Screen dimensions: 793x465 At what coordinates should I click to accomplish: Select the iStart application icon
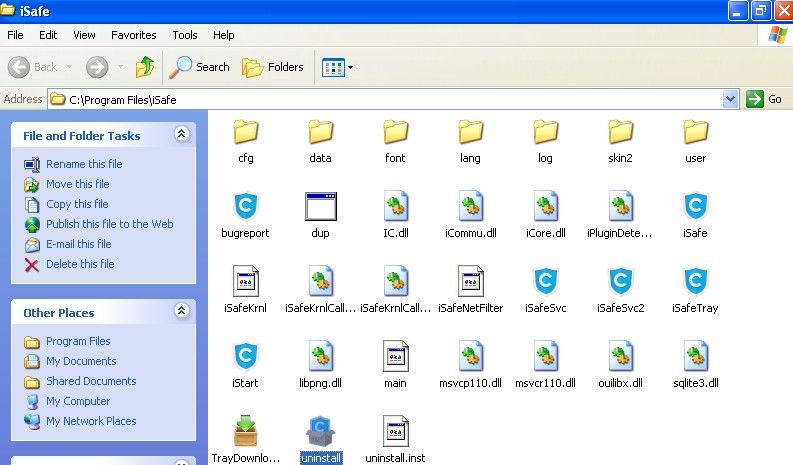pos(246,356)
